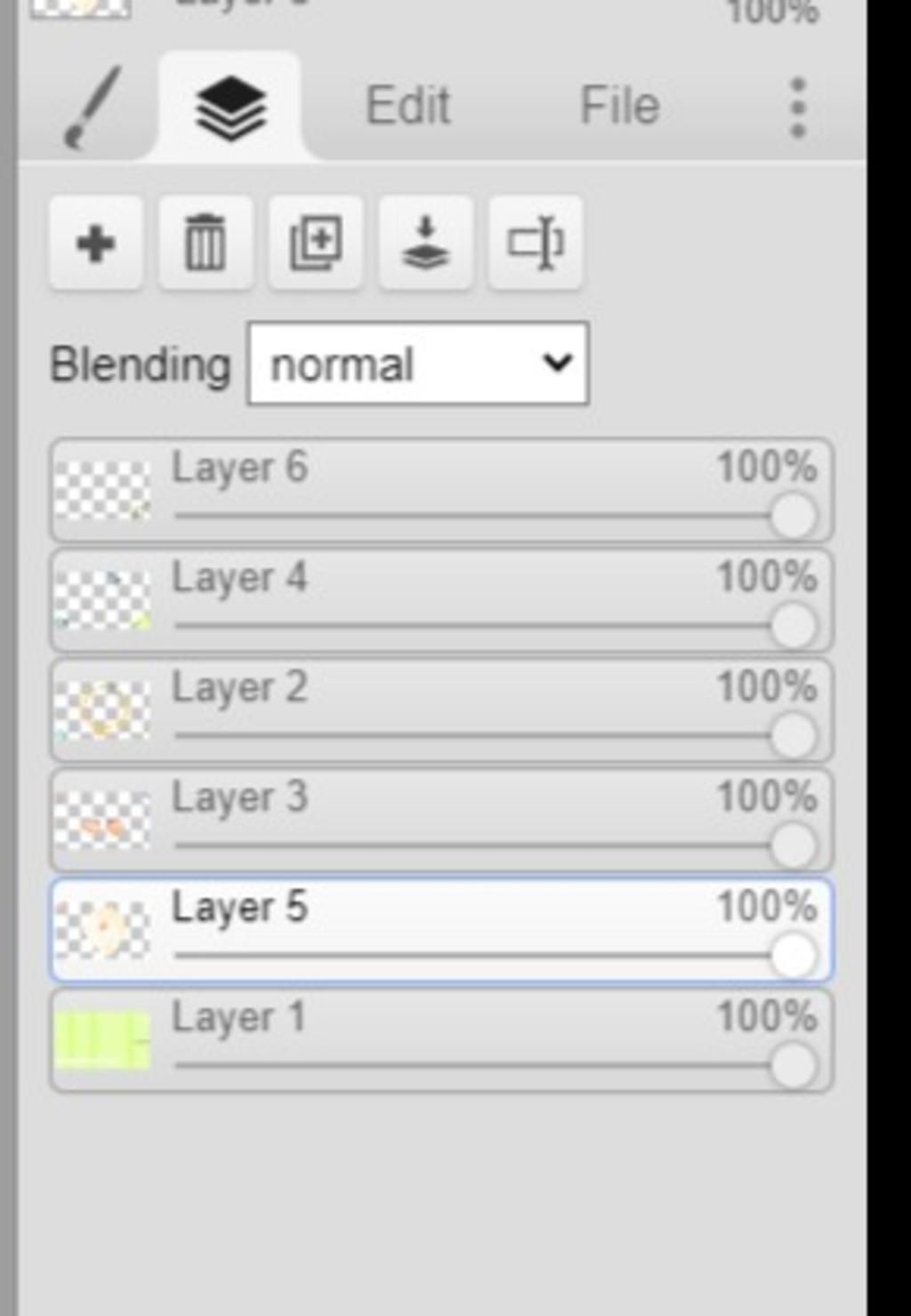
Task: Open the layers tab
Action: 230,108
